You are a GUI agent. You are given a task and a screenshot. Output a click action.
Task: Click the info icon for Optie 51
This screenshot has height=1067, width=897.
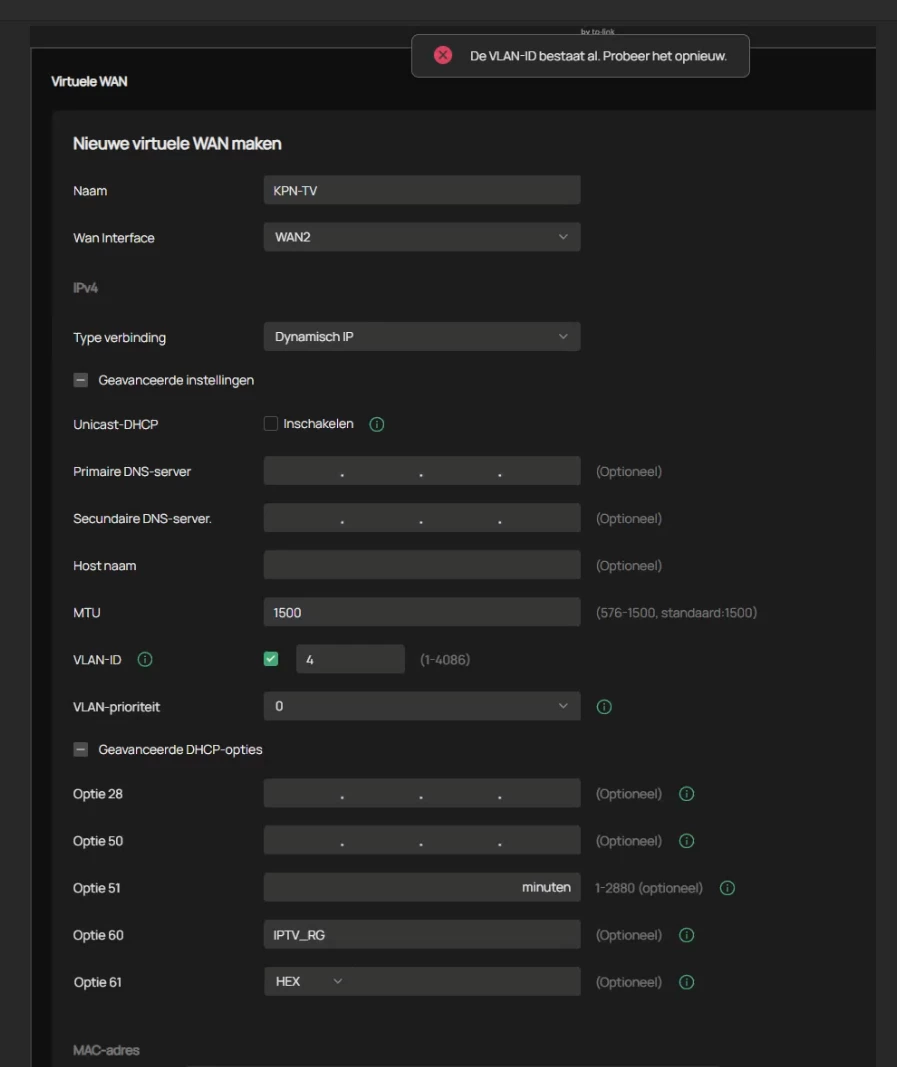pyautogui.click(x=727, y=888)
